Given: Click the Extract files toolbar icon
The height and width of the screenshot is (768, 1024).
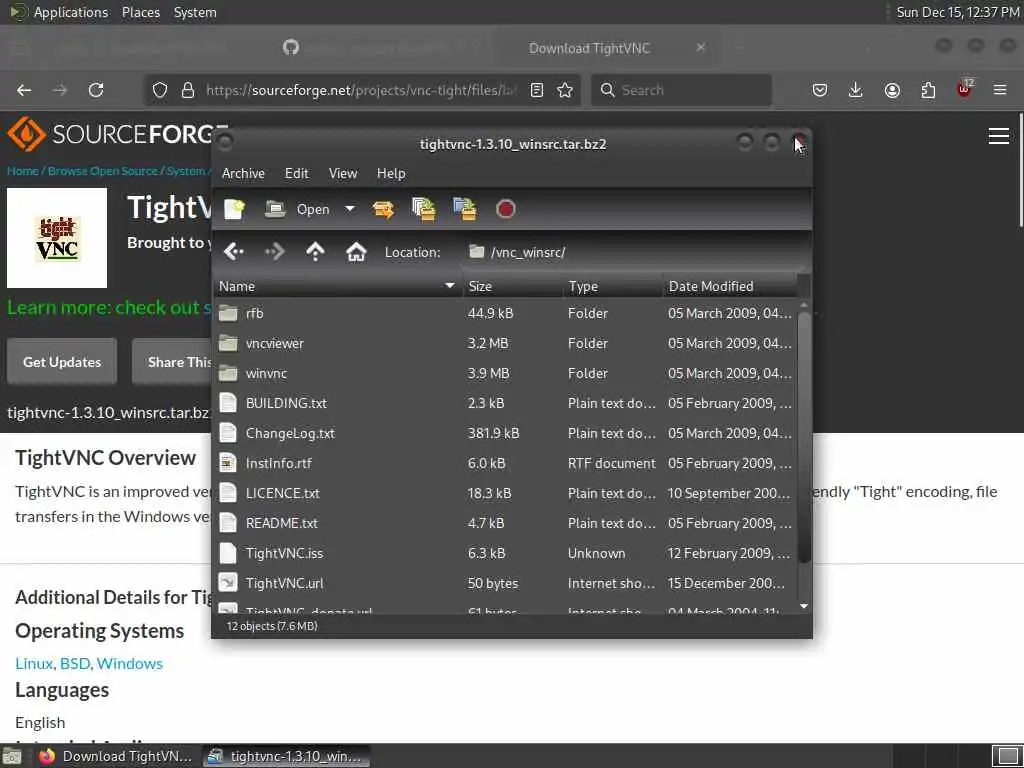Looking at the screenshot, I should pos(383,209).
